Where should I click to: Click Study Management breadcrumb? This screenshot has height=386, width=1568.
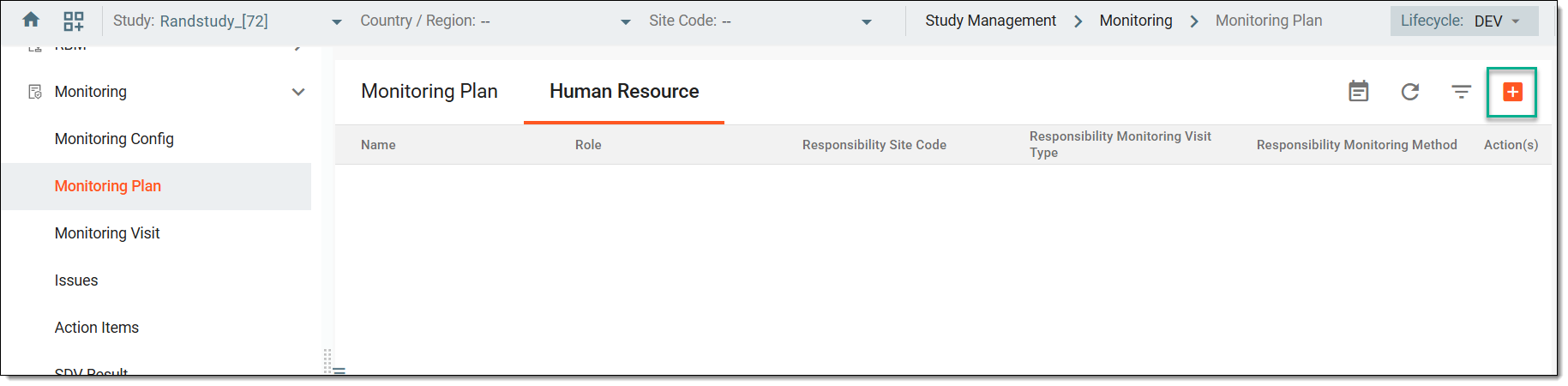(x=990, y=21)
